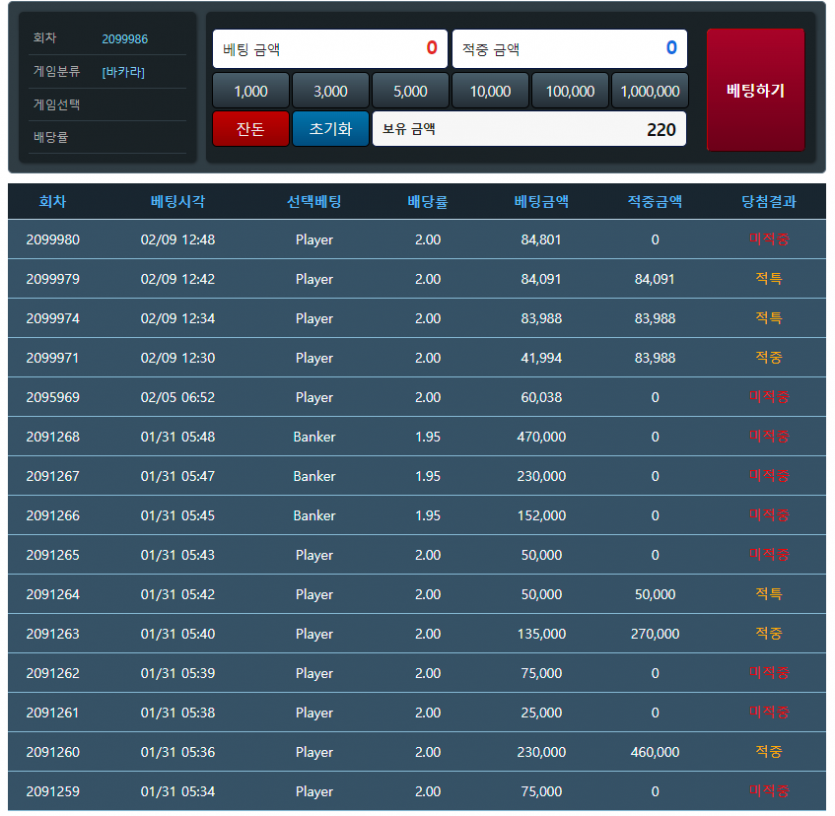Click the 베팅하기 bet button
The image size is (835, 816).
tap(755, 90)
